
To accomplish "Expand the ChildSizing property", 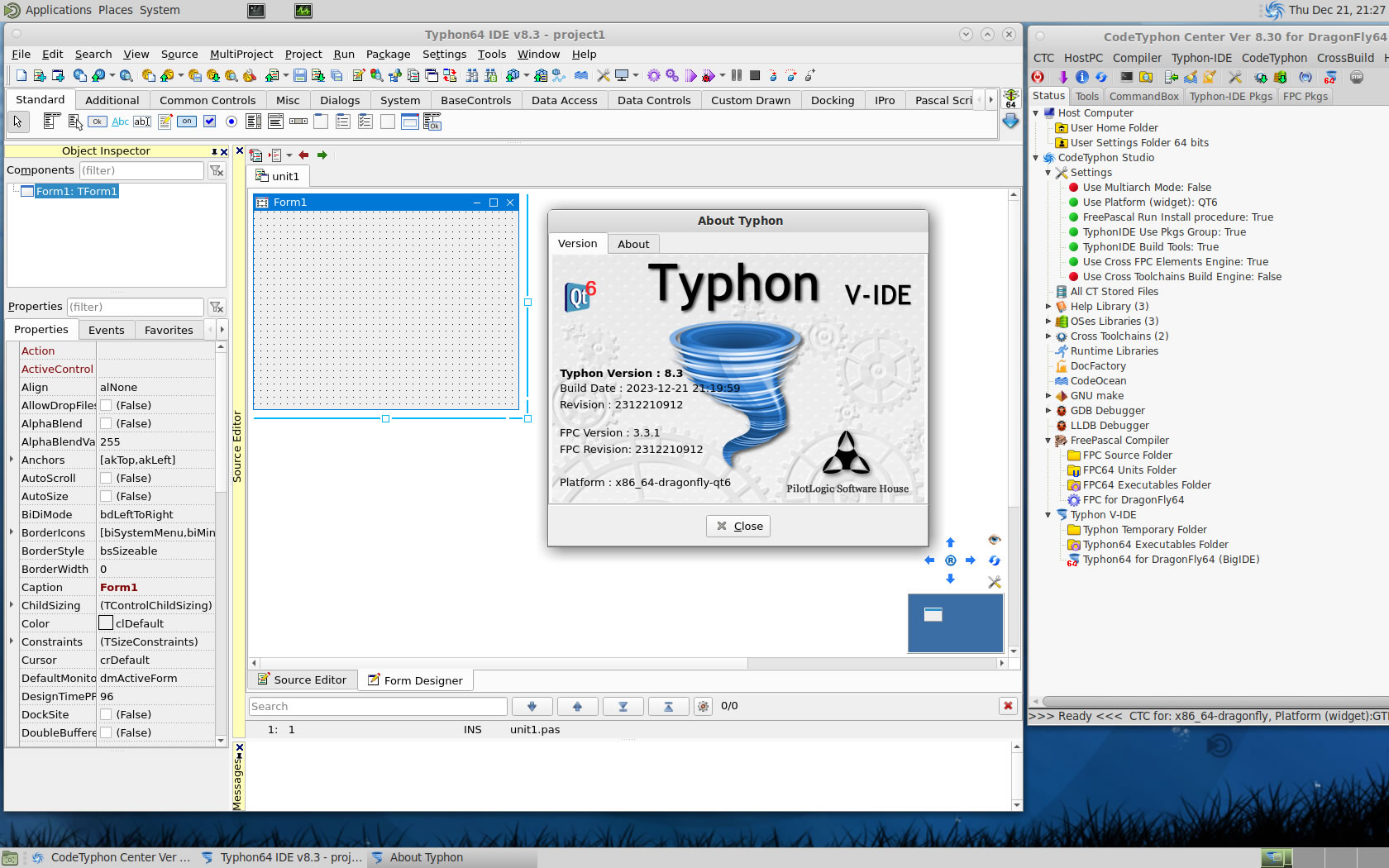I will pos(12,604).
